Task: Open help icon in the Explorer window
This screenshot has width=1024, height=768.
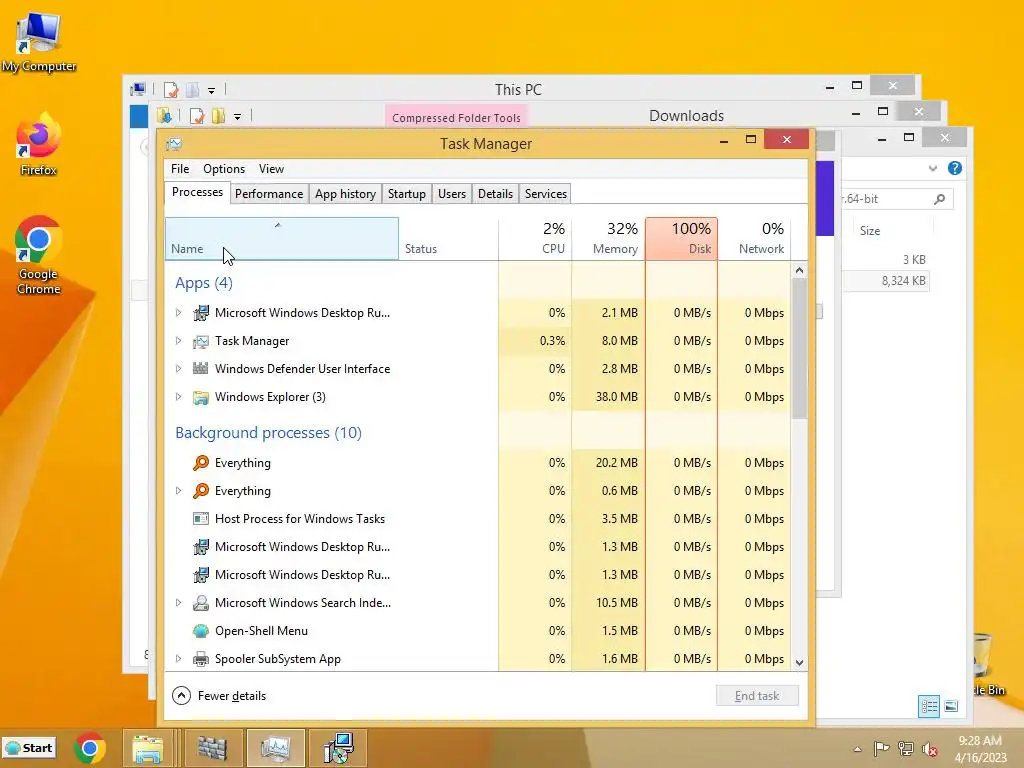Action: [955, 168]
